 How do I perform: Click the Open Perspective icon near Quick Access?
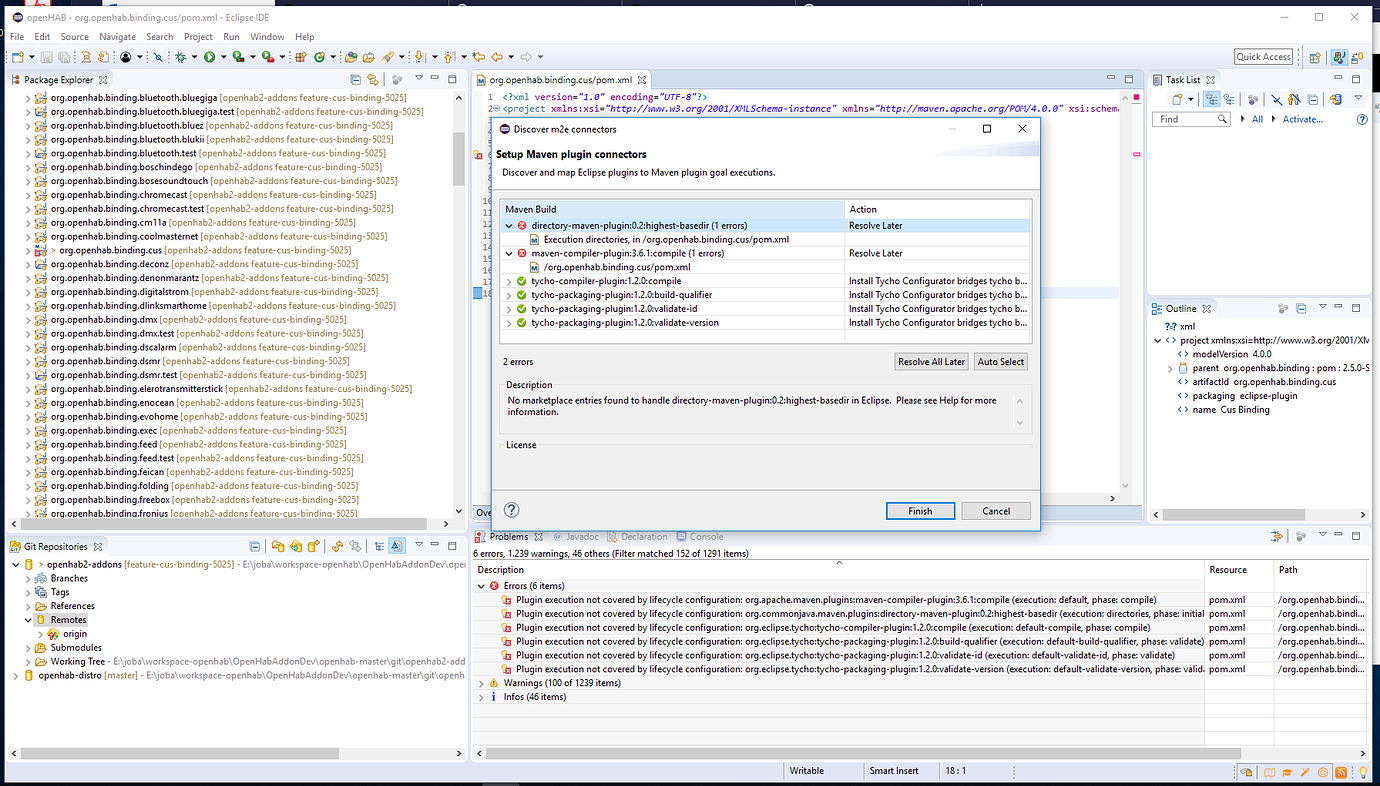coord(1315,57)
